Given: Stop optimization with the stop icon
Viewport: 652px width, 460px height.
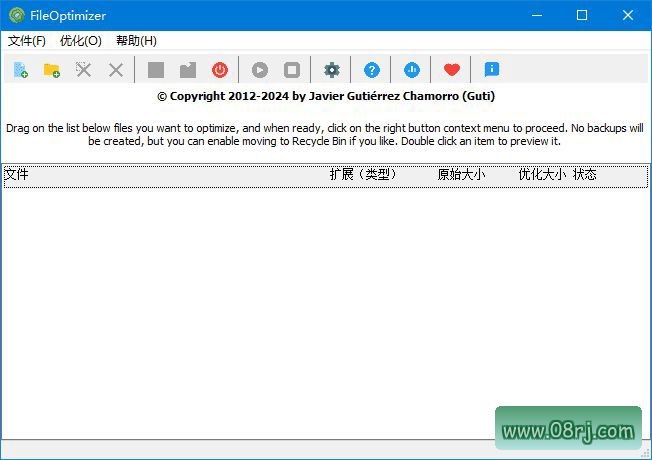Looking at the screenshot, I should [292, 70].
